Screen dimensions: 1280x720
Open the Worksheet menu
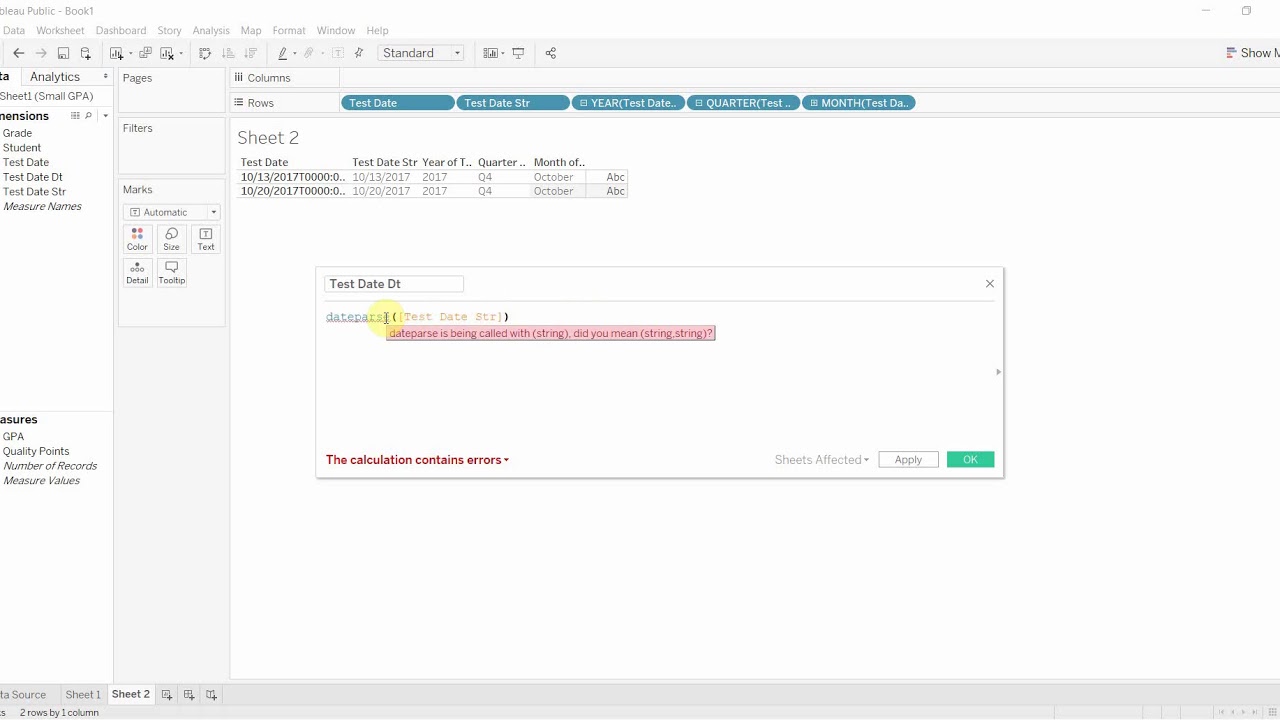(60, 31)
